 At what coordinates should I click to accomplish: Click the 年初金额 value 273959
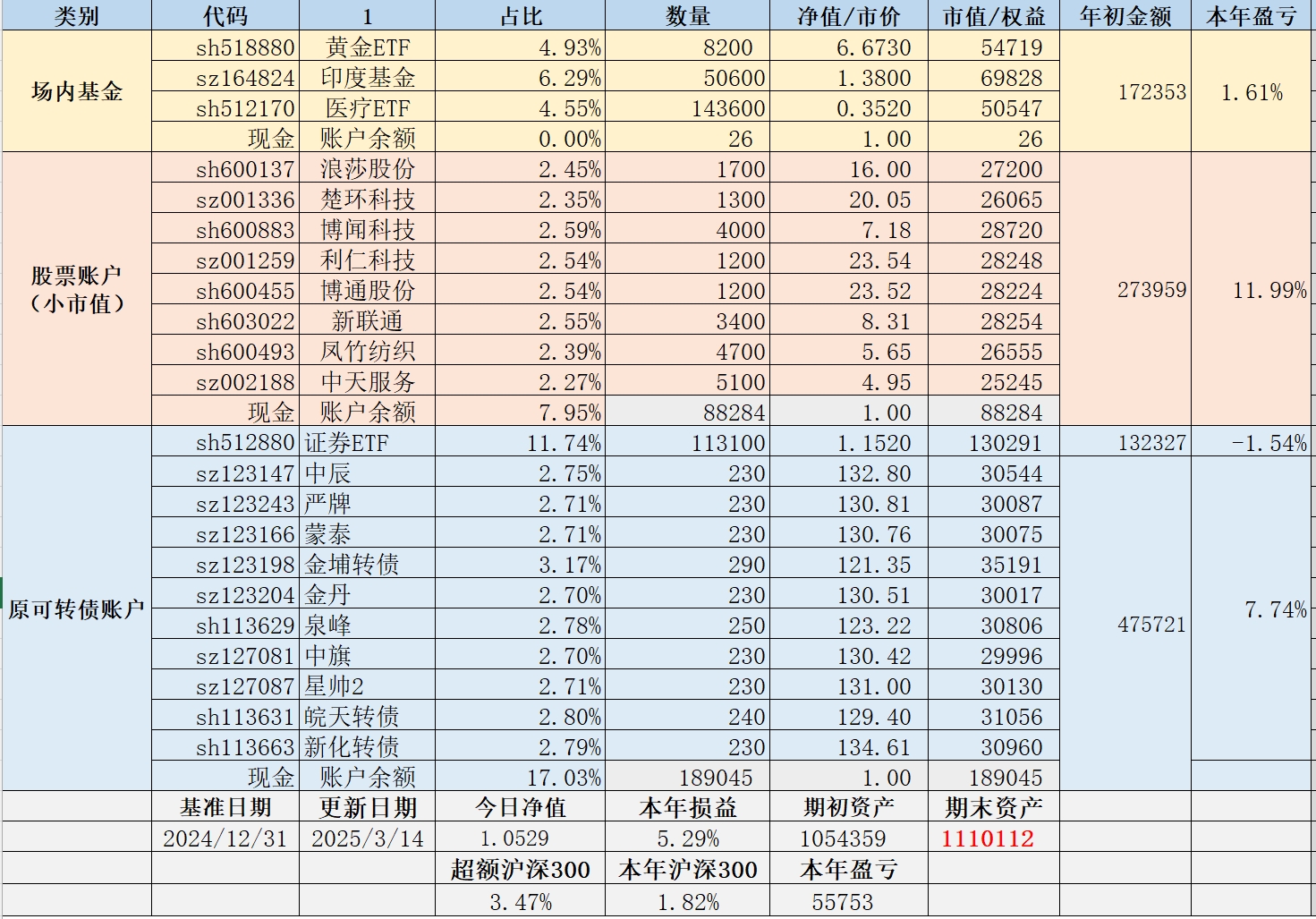click(1125, 289)
